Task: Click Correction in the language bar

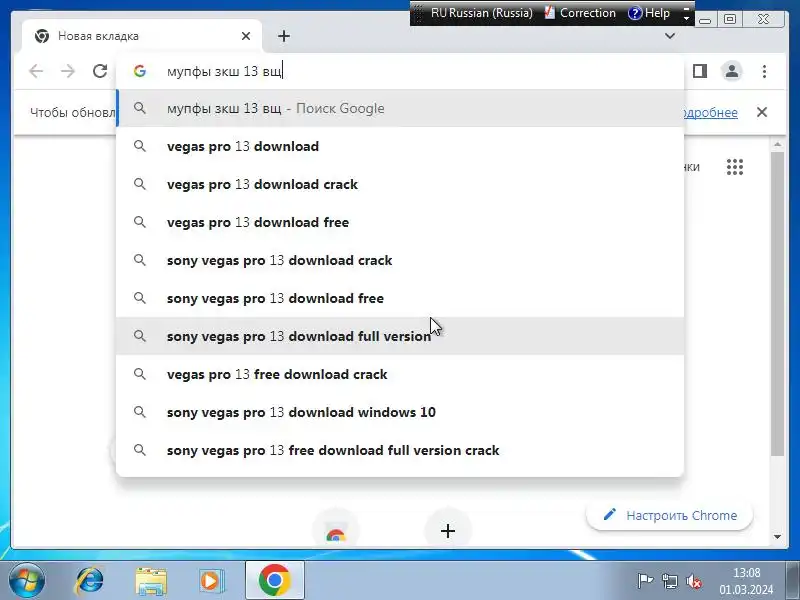Action: click(580, 13)
